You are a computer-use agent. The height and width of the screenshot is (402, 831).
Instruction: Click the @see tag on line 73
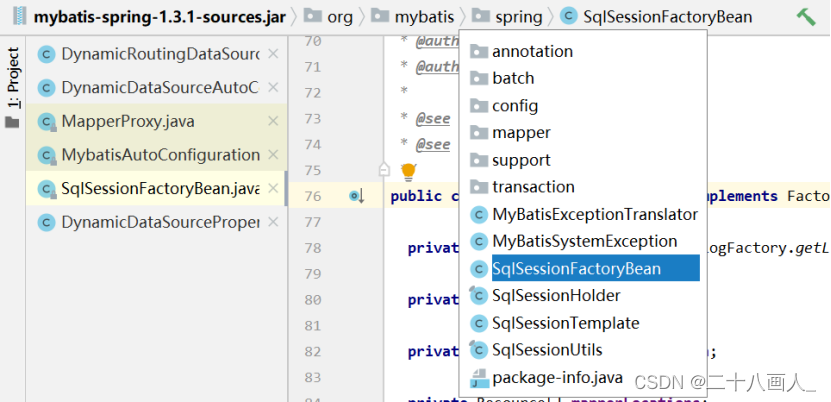pos(433,119)
